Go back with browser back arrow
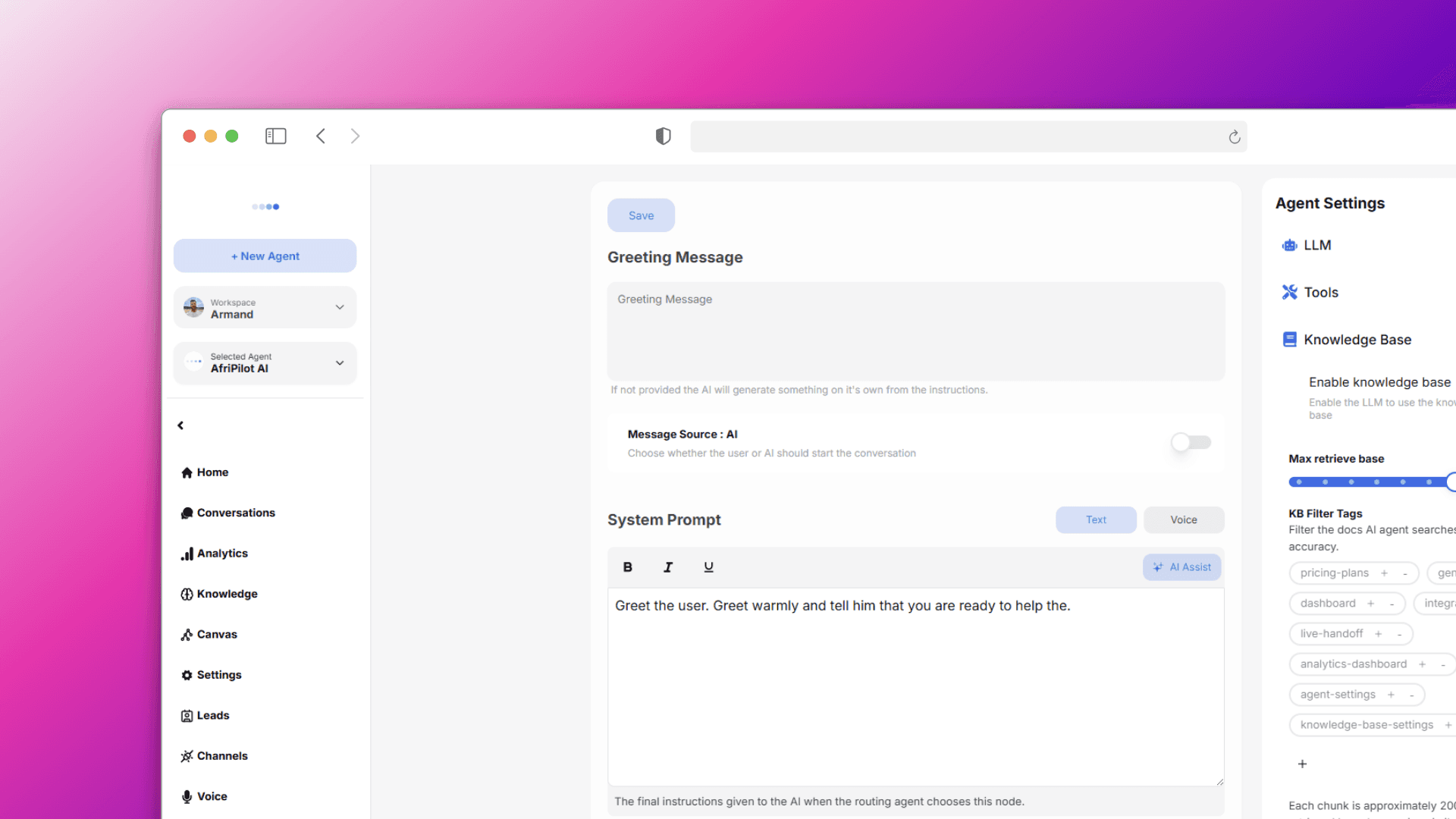This screenshot has height=819, width=1456. pyautogui.click(x=321, y=136)
